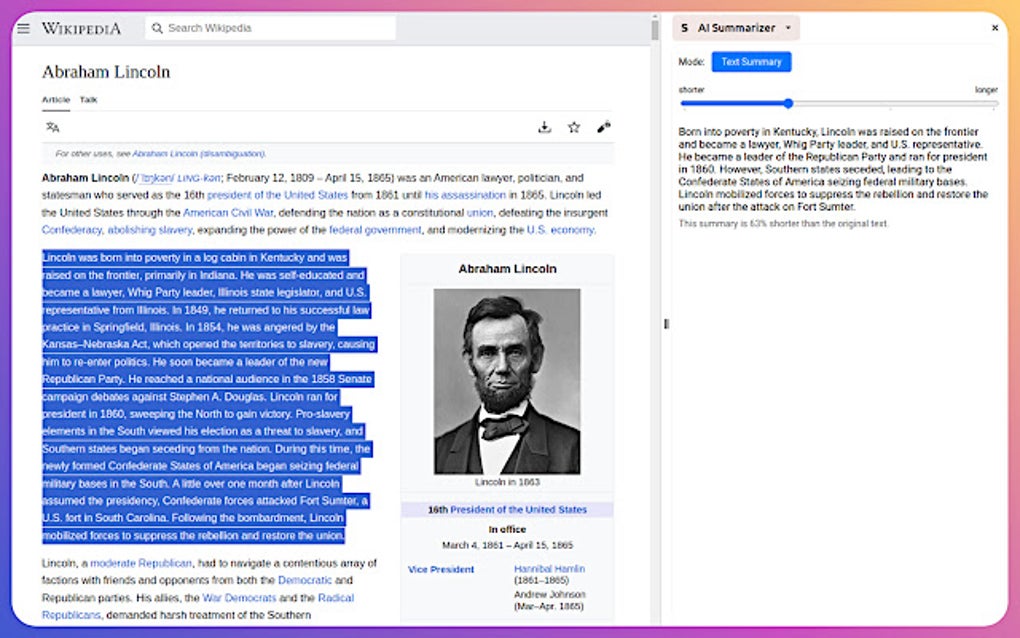Select the edit pencil icon
Screen dimensions: 1020x638
[x=603, y=127]
